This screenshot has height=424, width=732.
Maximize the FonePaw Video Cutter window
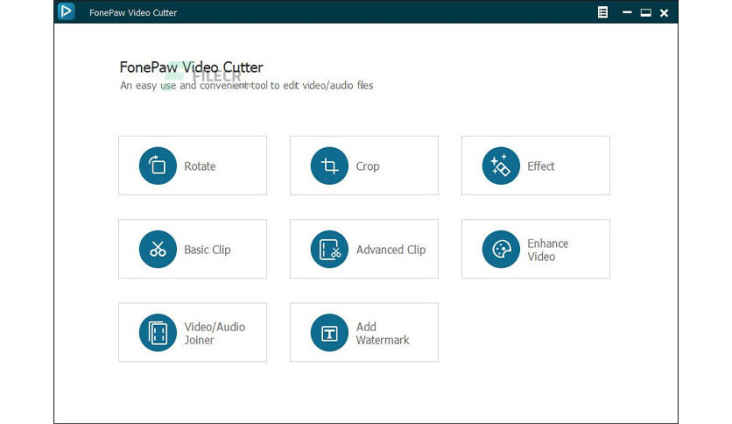tap(645, 13)
